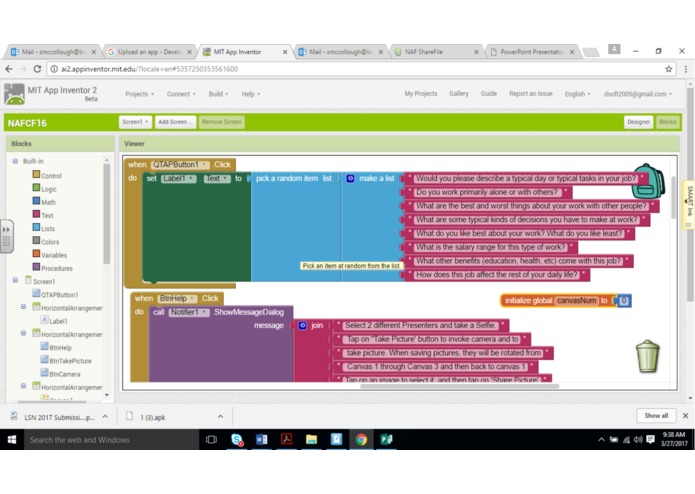Collapse the Screen1 tree node
Image resolution: width=695 pixels, height=494 pixels.
pyautogui.click(x=15, y=280)
